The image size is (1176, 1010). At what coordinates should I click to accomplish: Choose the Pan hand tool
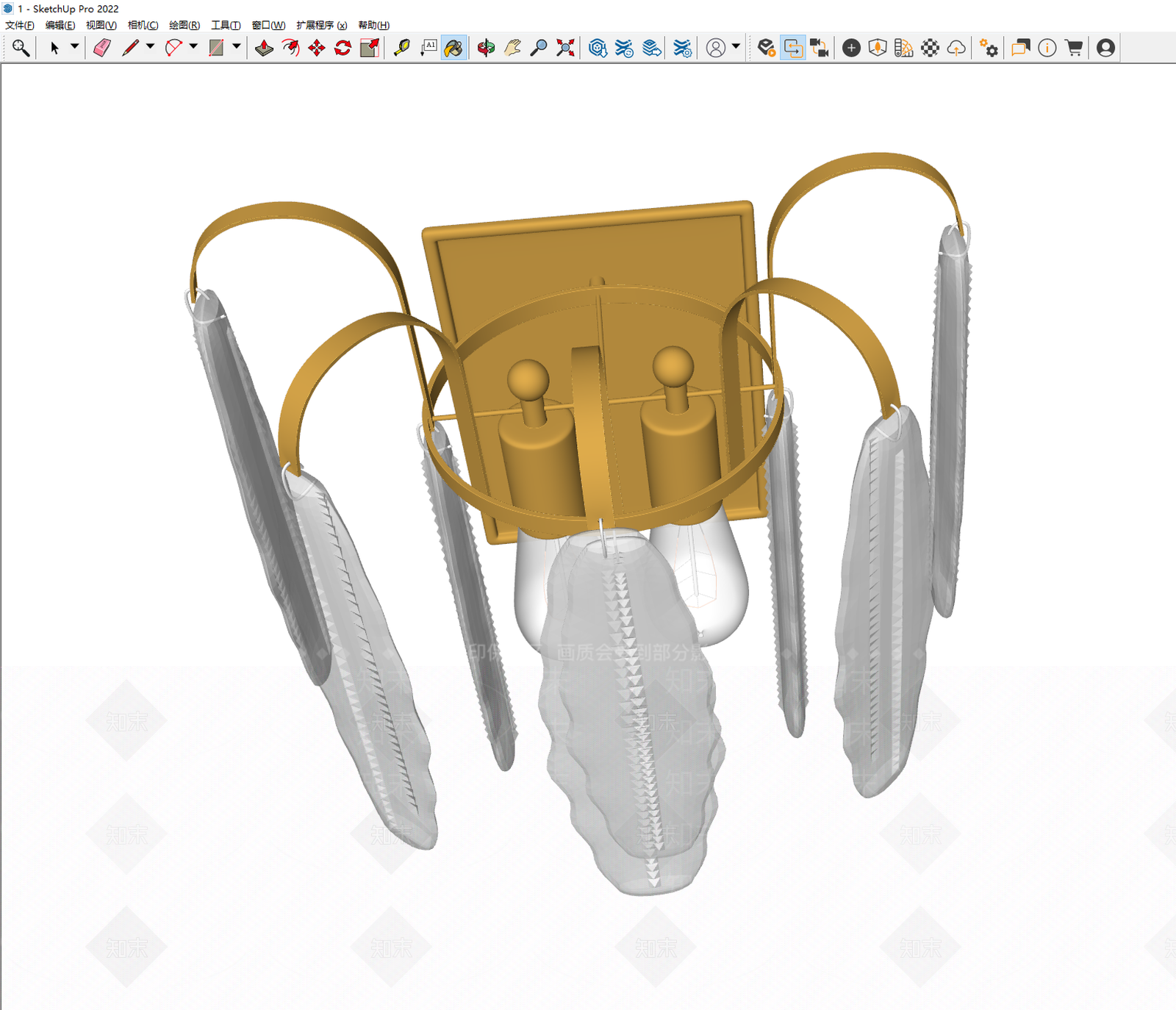point(512,48)
